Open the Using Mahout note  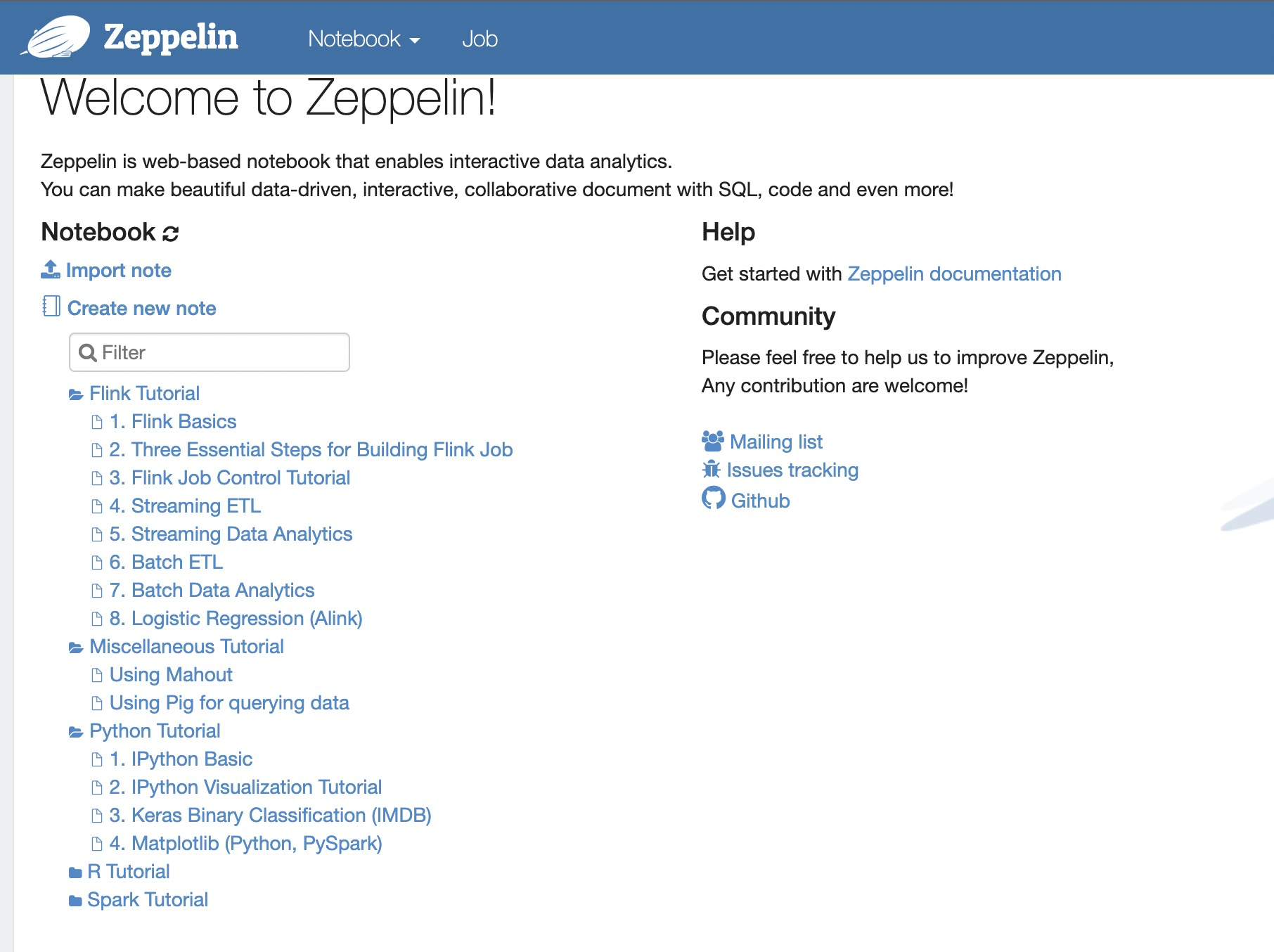point(171,674)
